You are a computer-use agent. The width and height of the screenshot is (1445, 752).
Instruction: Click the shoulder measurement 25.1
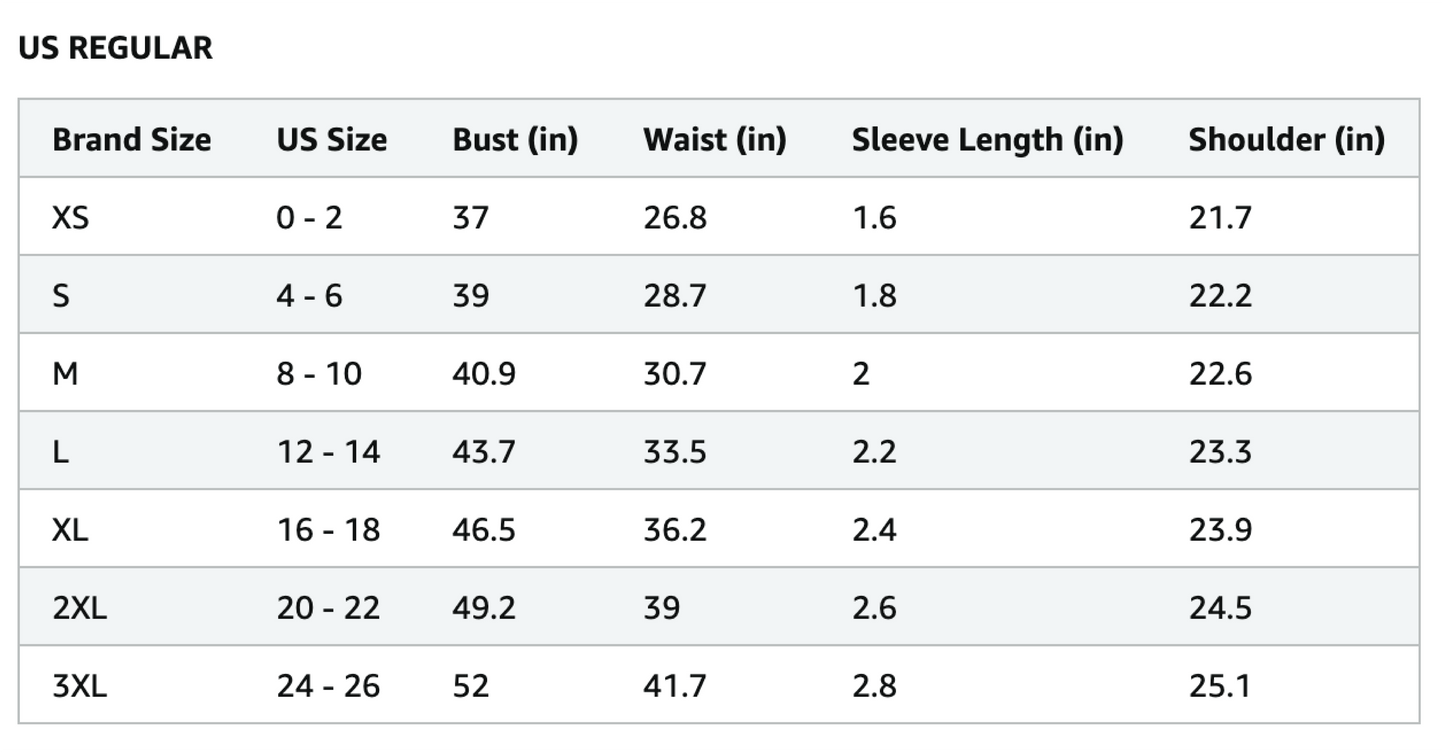pos(1220,686)
